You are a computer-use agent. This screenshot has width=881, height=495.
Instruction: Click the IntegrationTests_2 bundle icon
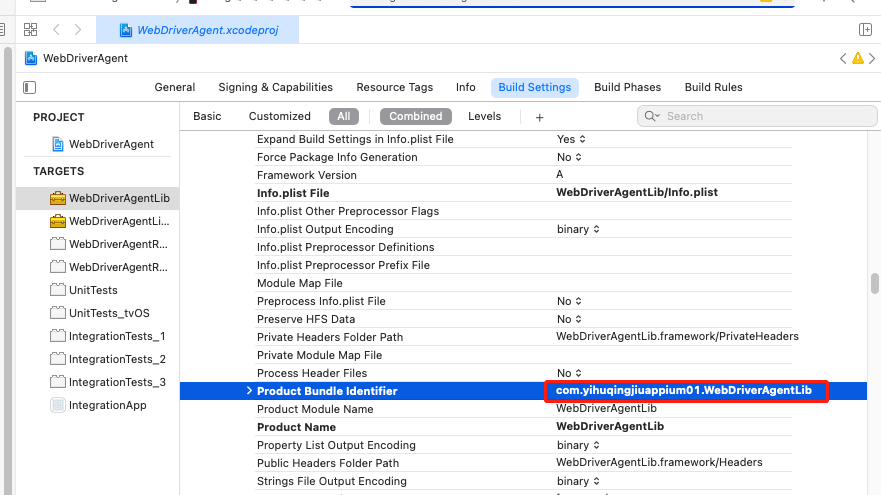pyautogui.click(x=57, y=359)
